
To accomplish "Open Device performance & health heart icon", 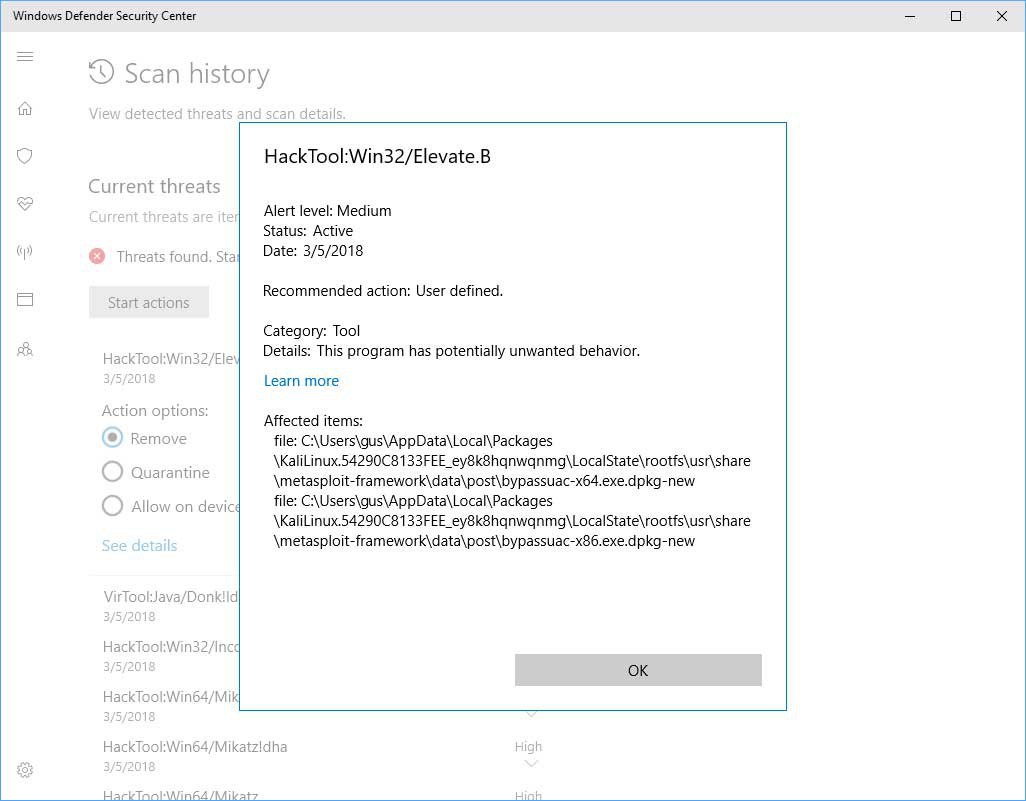I will [x=25, y=204].
